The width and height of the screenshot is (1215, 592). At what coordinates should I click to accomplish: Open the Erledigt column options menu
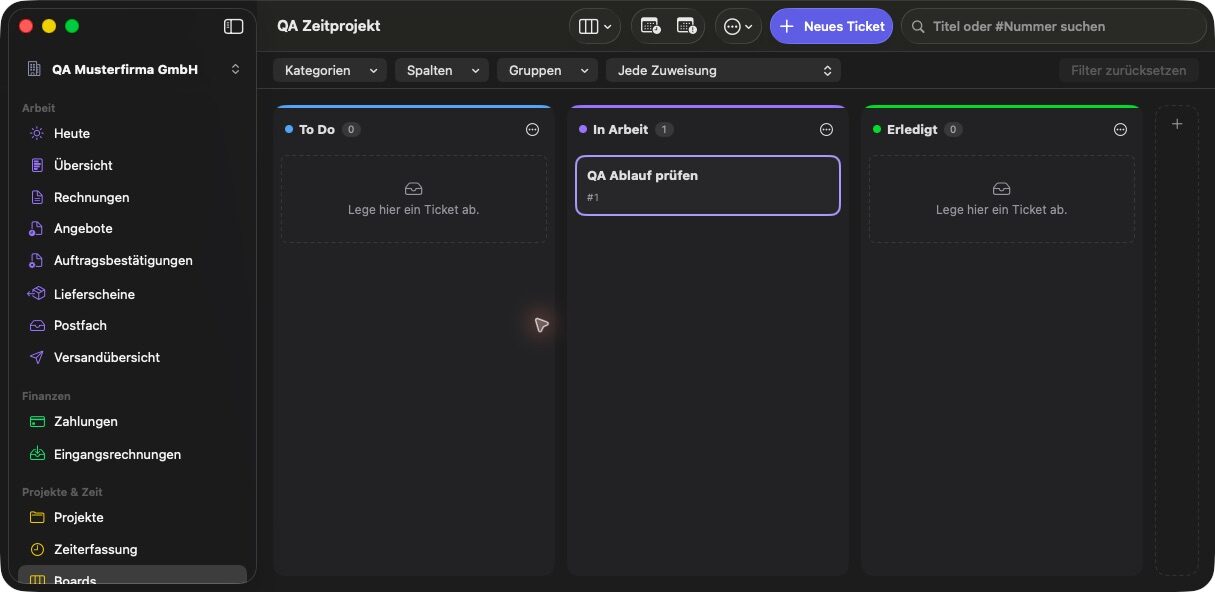coord(1120,129)
